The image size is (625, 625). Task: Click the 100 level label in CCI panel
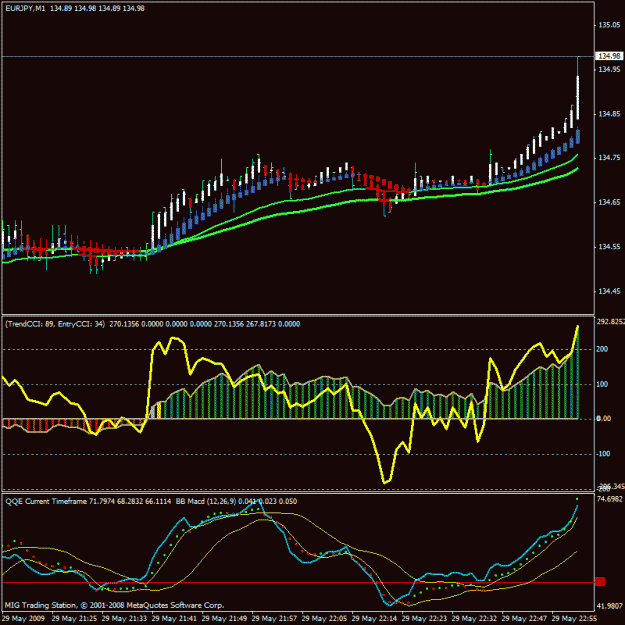pyautogui.click(x=602, y=384)
